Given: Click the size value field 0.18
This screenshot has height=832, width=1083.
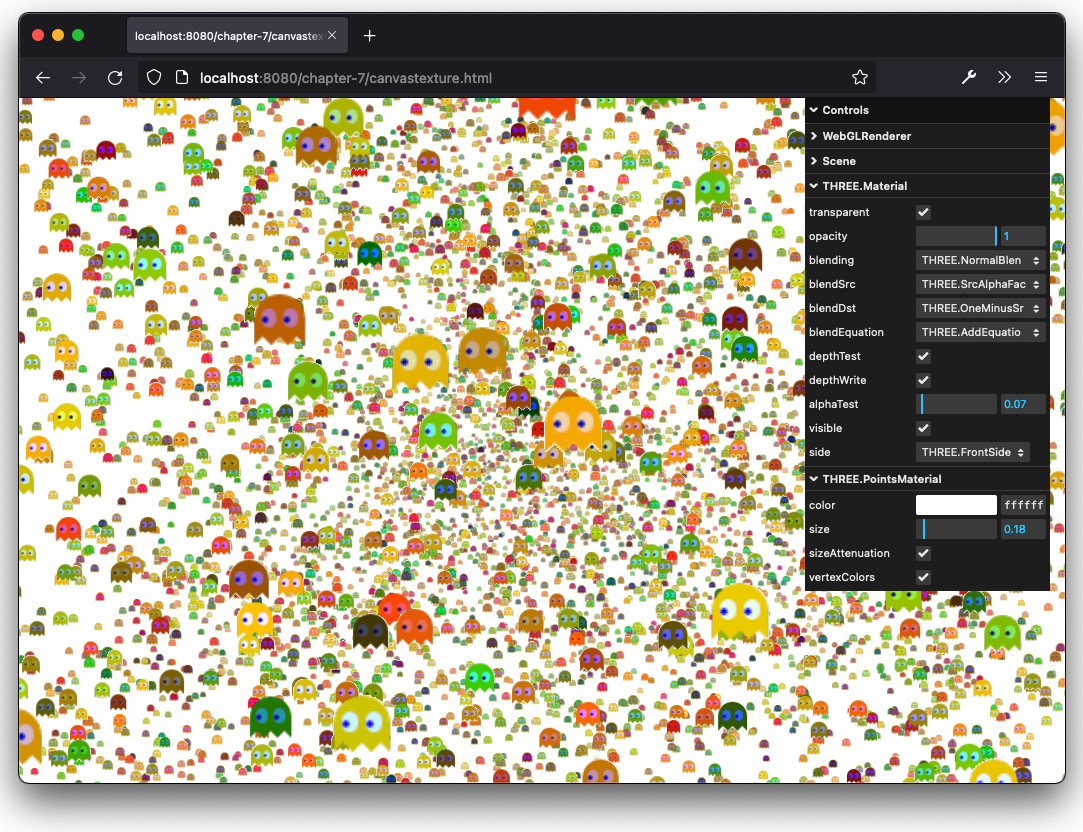Looking at the screenshot, I should click(1023, 529).
